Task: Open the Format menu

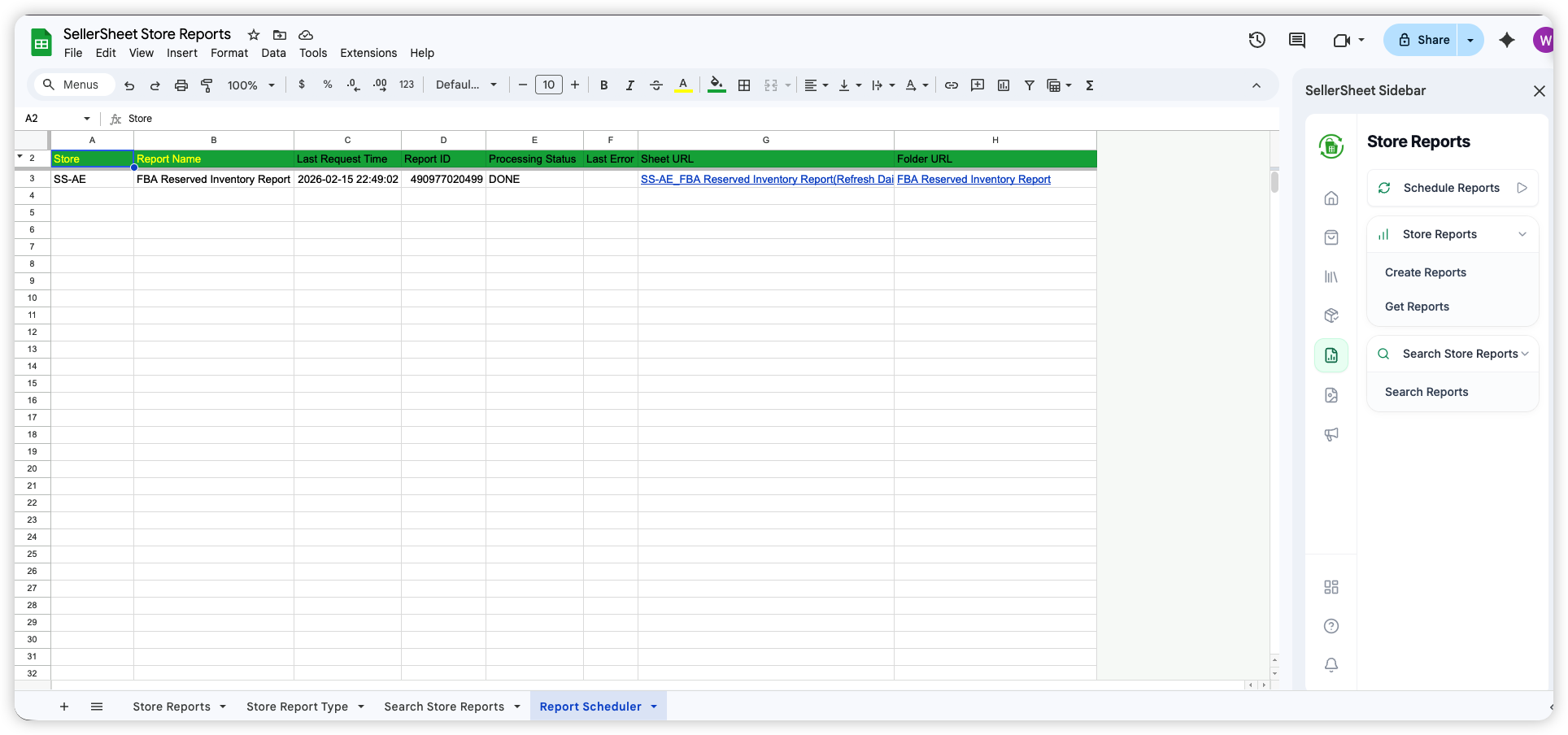Action: pos(229,53)
